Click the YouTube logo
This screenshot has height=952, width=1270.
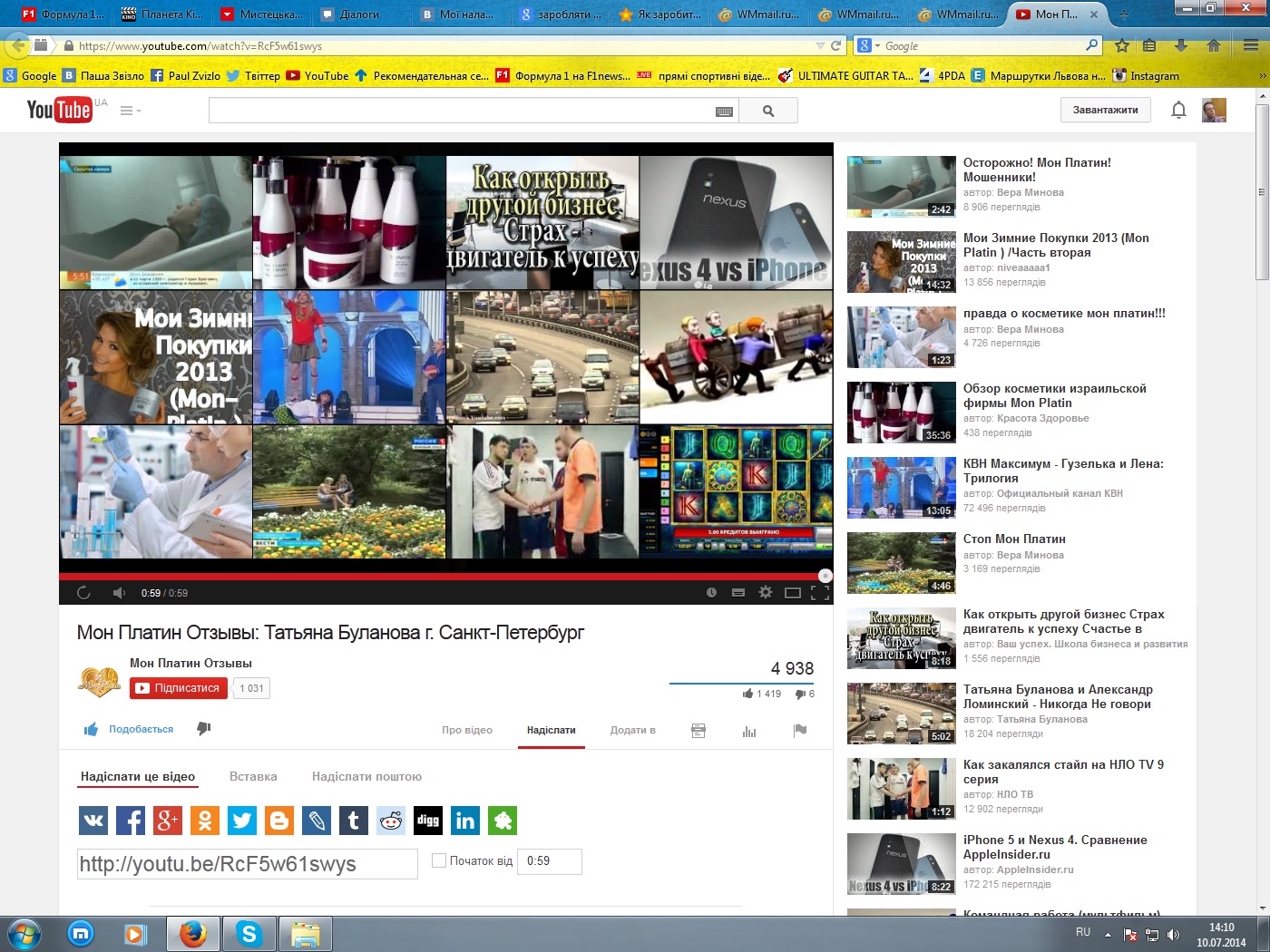point(60,110)
